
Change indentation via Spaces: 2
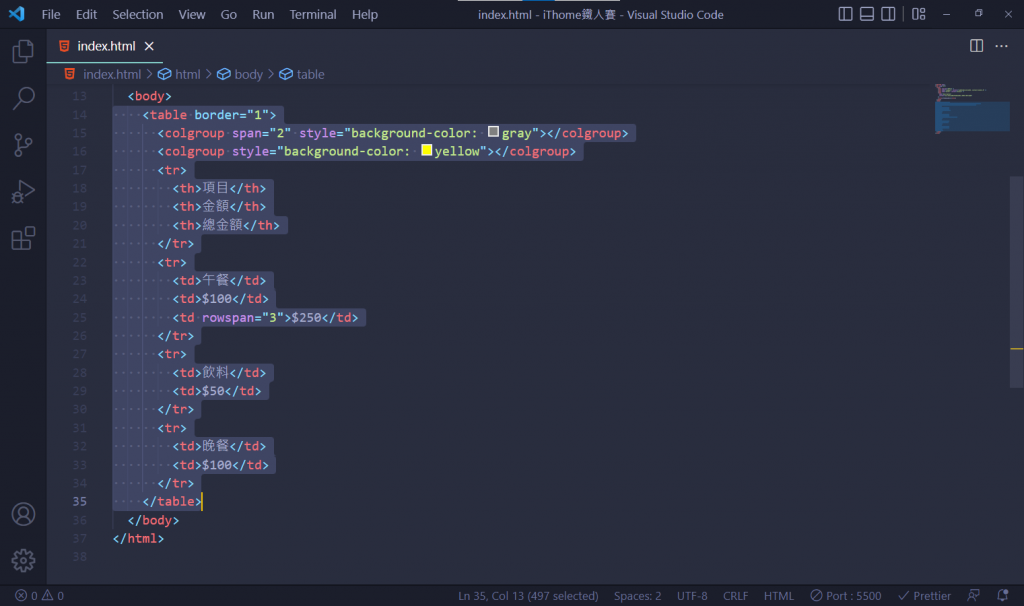pyautogui.click(x=637, y=596)
